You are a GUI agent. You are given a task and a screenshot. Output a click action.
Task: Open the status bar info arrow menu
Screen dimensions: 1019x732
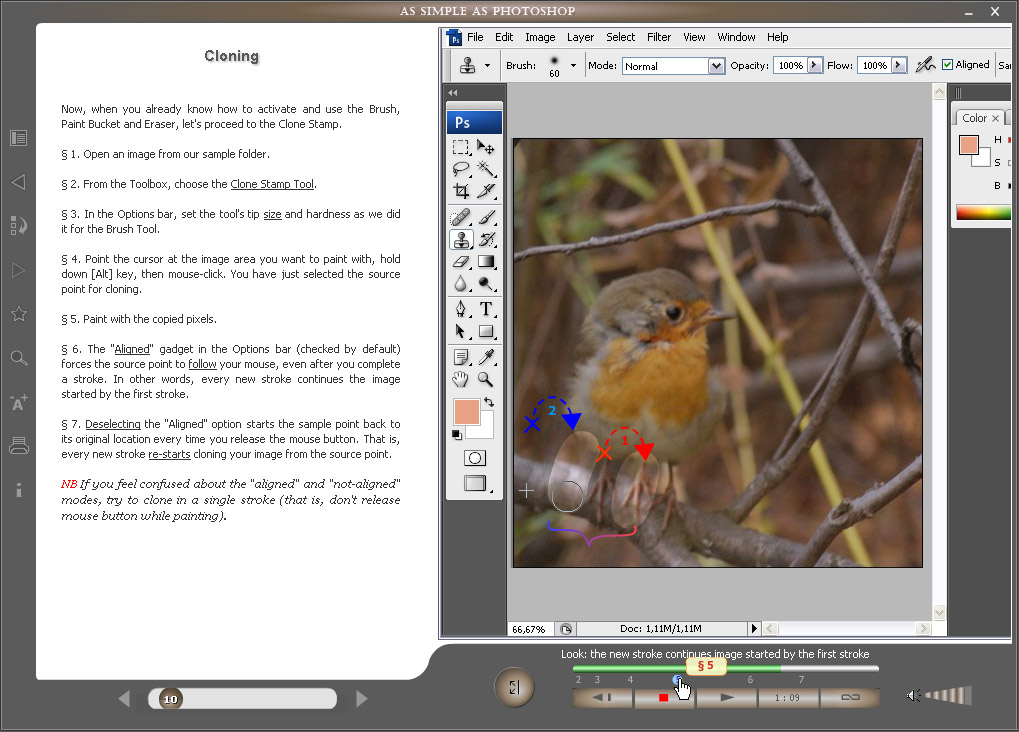[x=754, y=629]
